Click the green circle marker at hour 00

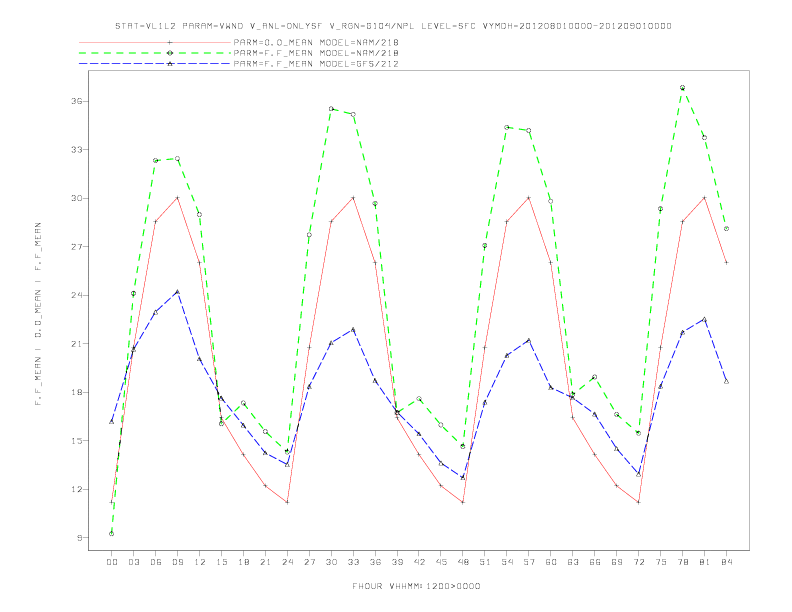tap(112, 534)
